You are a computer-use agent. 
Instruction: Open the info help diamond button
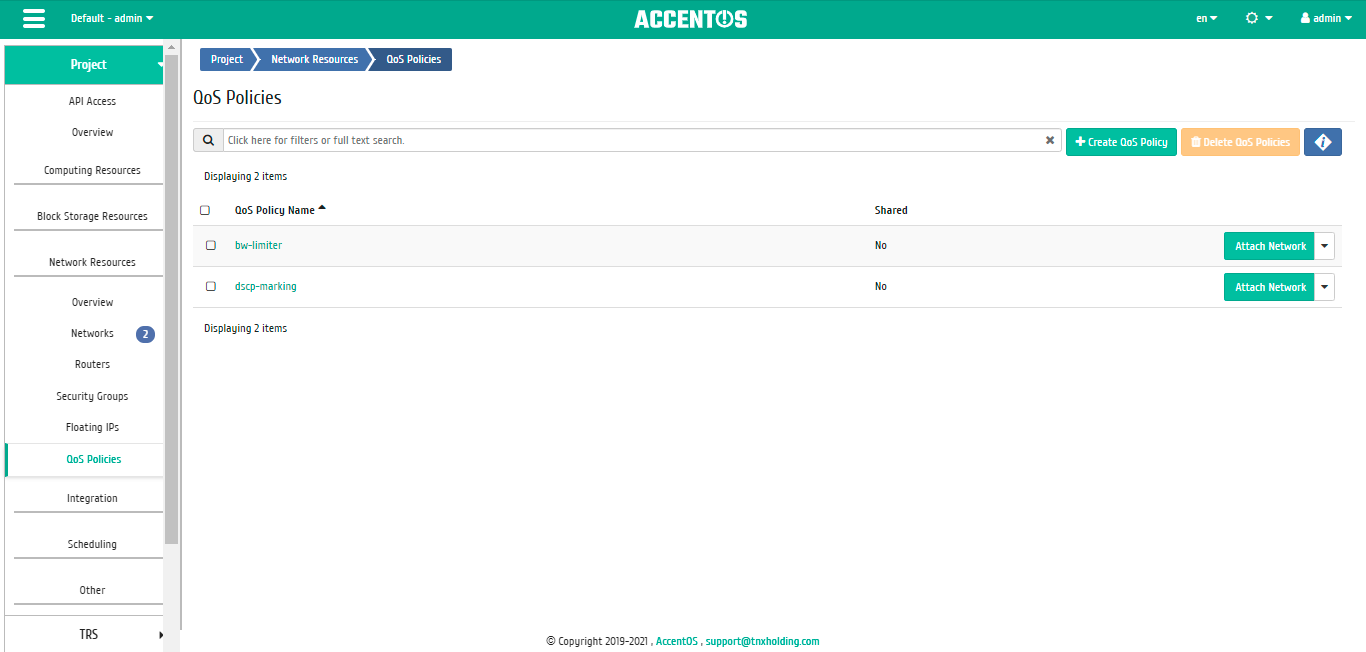1323,142
